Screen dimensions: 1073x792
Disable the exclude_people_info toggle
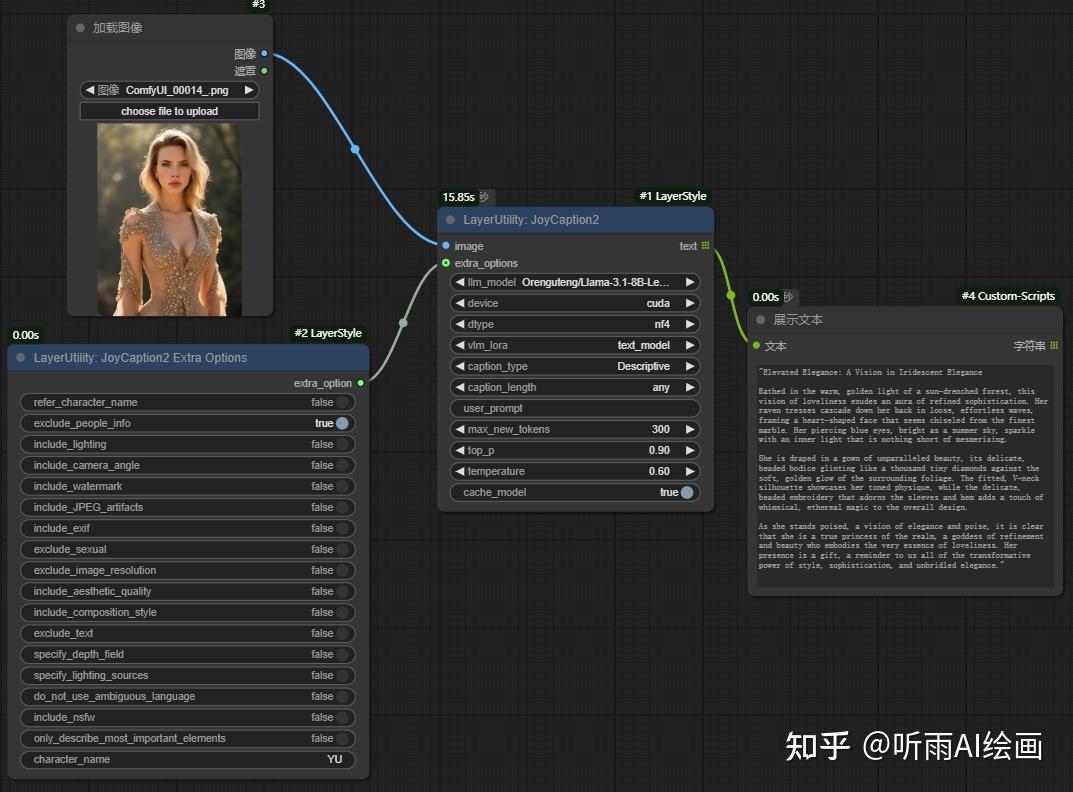[x=341, y=423]
